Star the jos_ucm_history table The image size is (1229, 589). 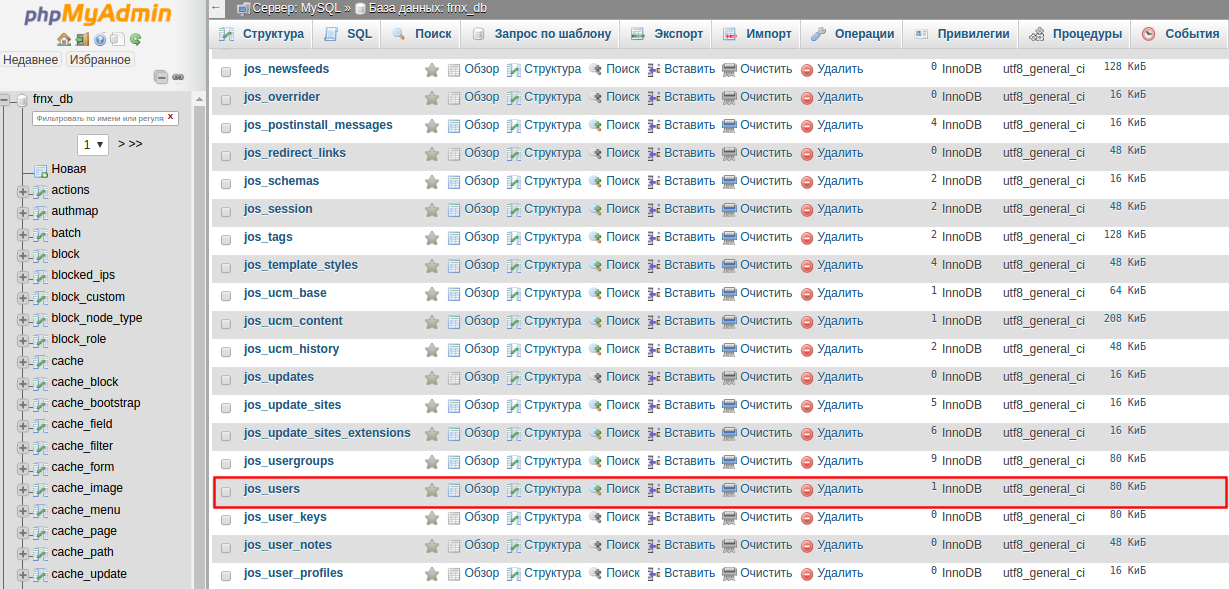tap(432, 350)
